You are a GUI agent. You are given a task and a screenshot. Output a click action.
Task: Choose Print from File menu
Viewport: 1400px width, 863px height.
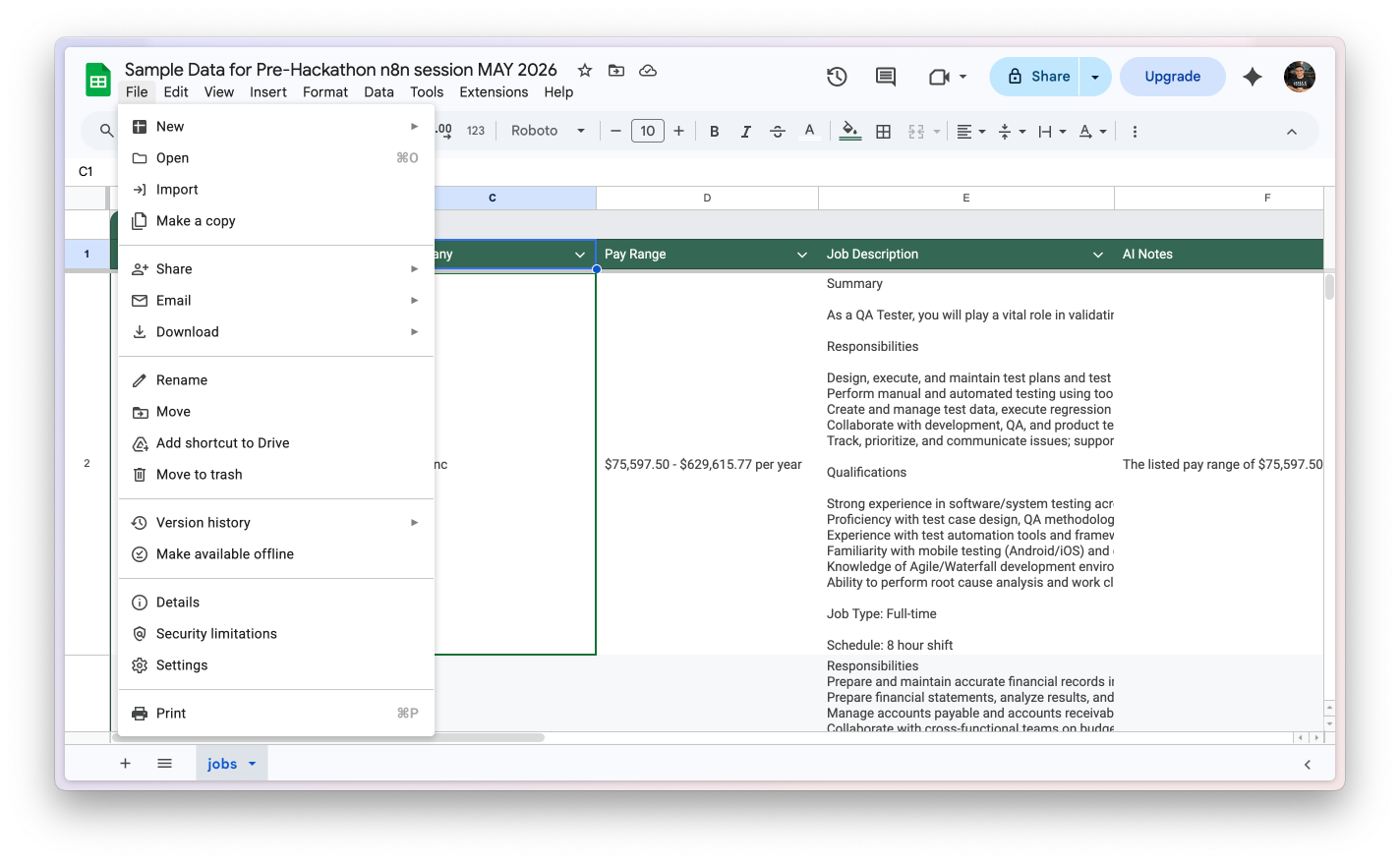[276, 714]
